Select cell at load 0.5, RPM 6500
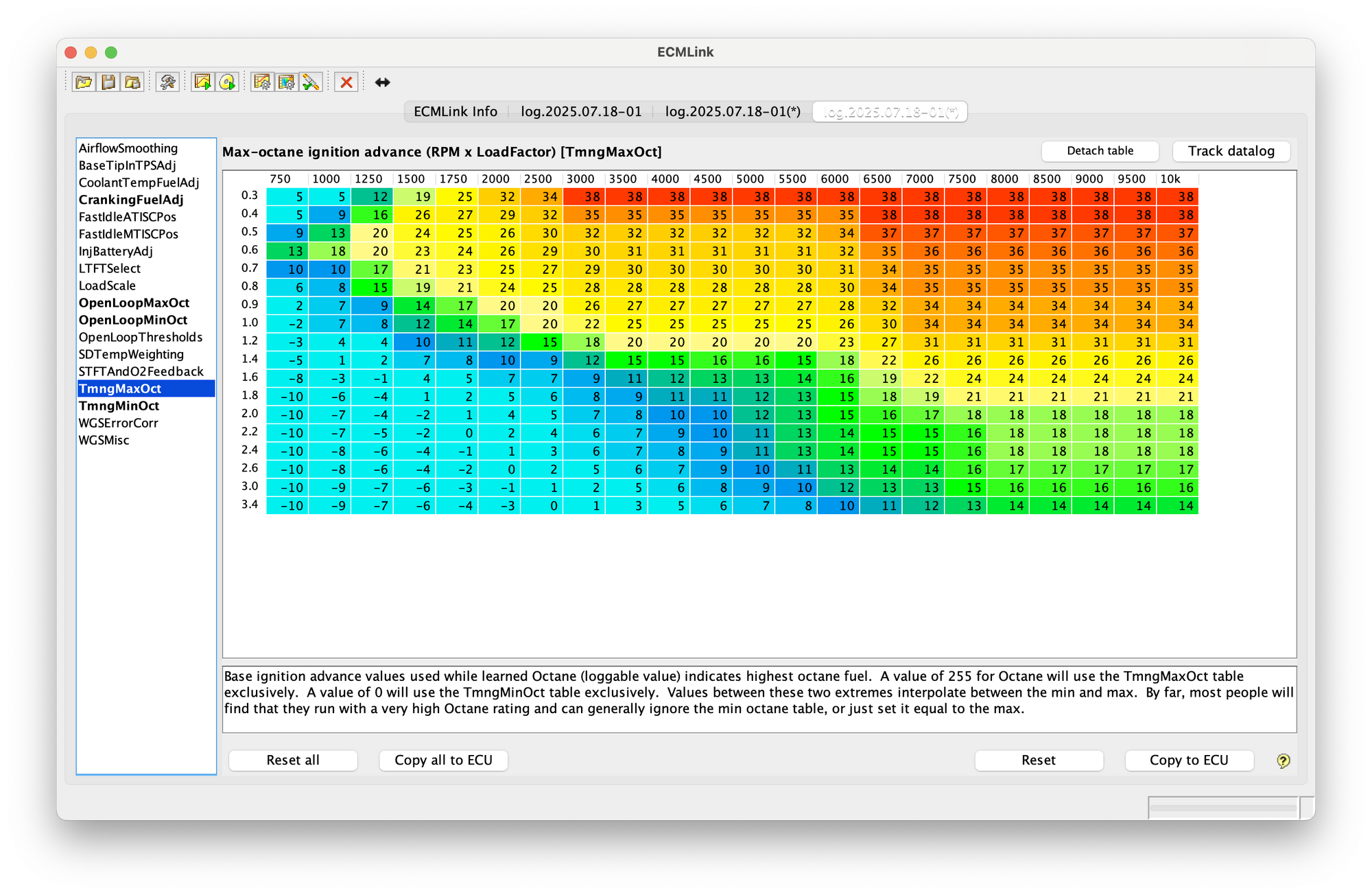 881,233
